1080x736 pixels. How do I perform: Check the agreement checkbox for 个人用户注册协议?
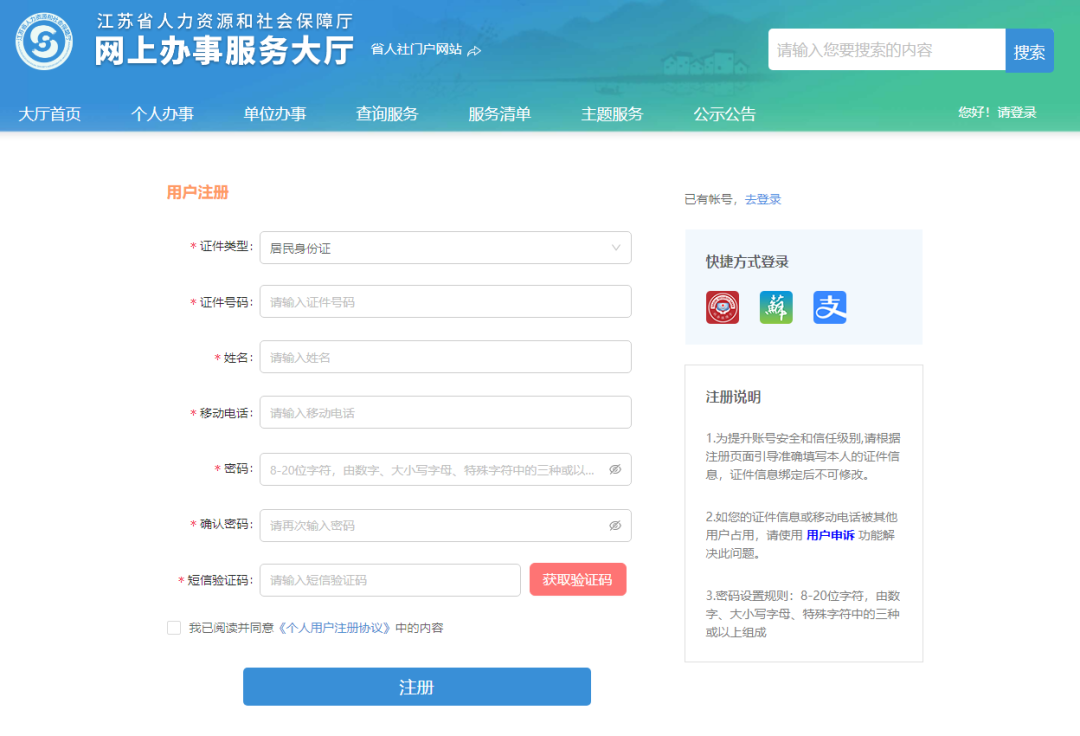[174, 628]
